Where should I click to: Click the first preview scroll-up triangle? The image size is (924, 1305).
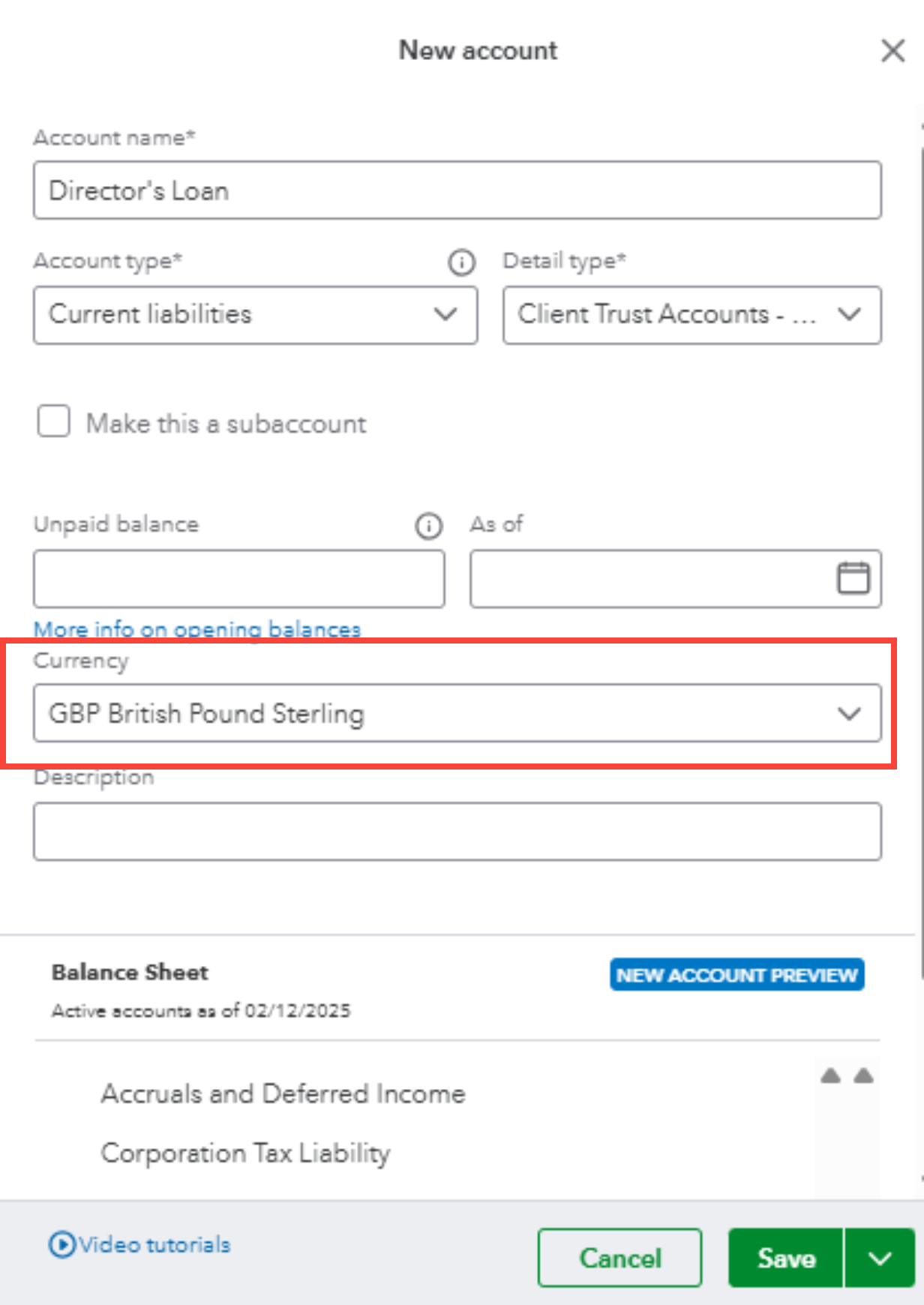[830, 1075]
